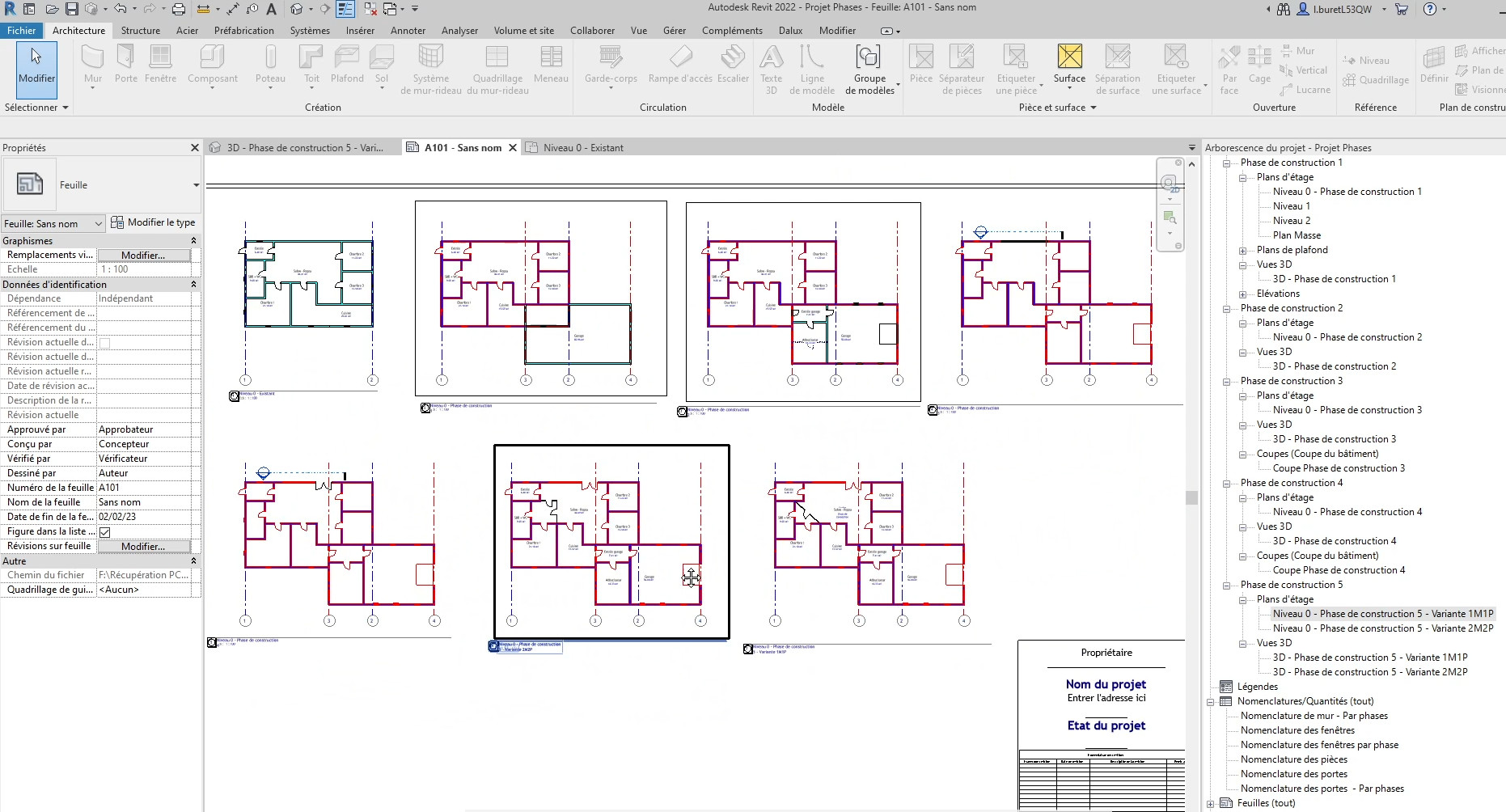Image resolution: width=1506 pixels, height=812 pixels.
Task: Click the Surface tool icon
Action: tap(1069, 57)
